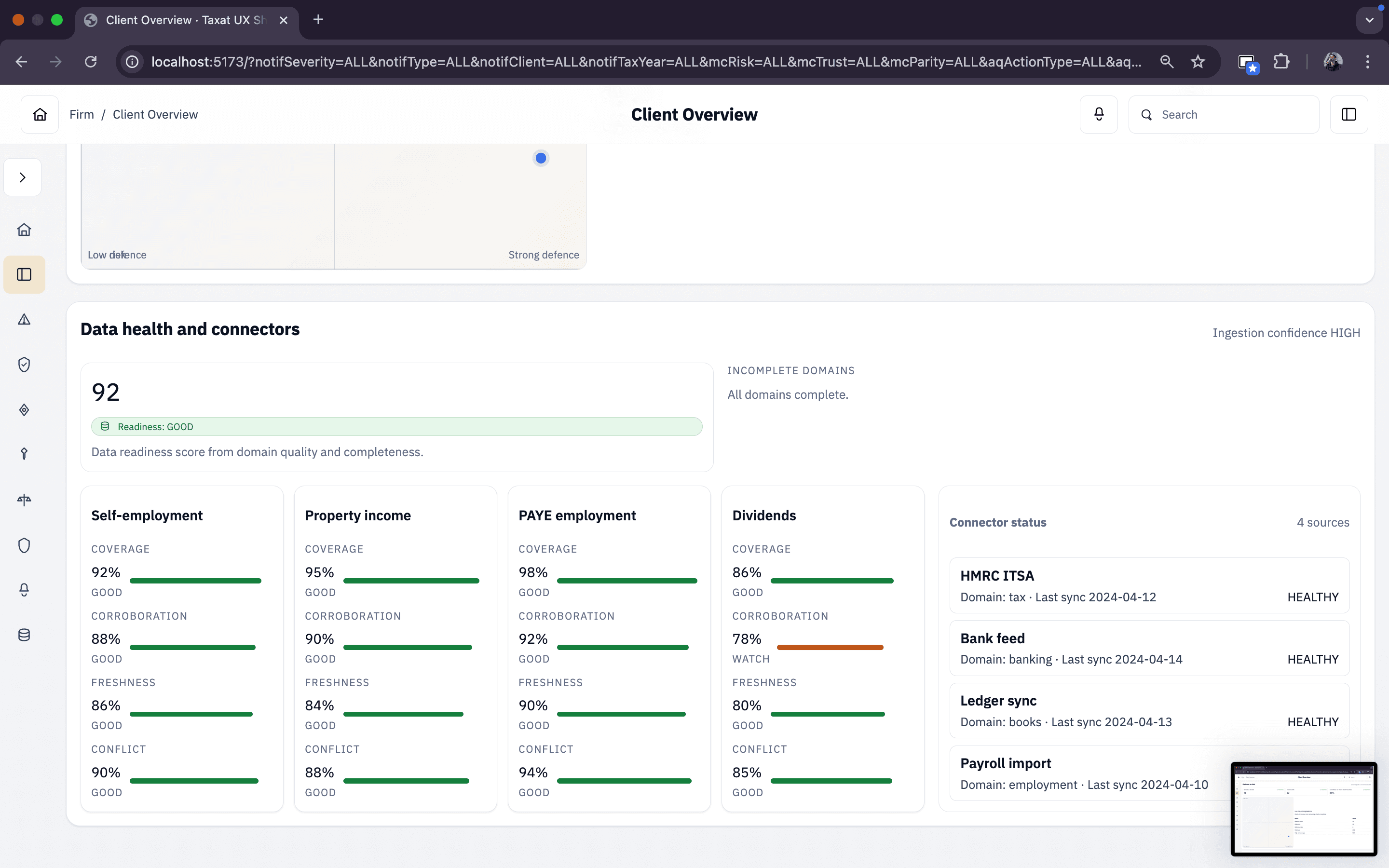Open the browser tab list dropdown
This screenshot has height=868, width=1389.
tap(1370, 20)
